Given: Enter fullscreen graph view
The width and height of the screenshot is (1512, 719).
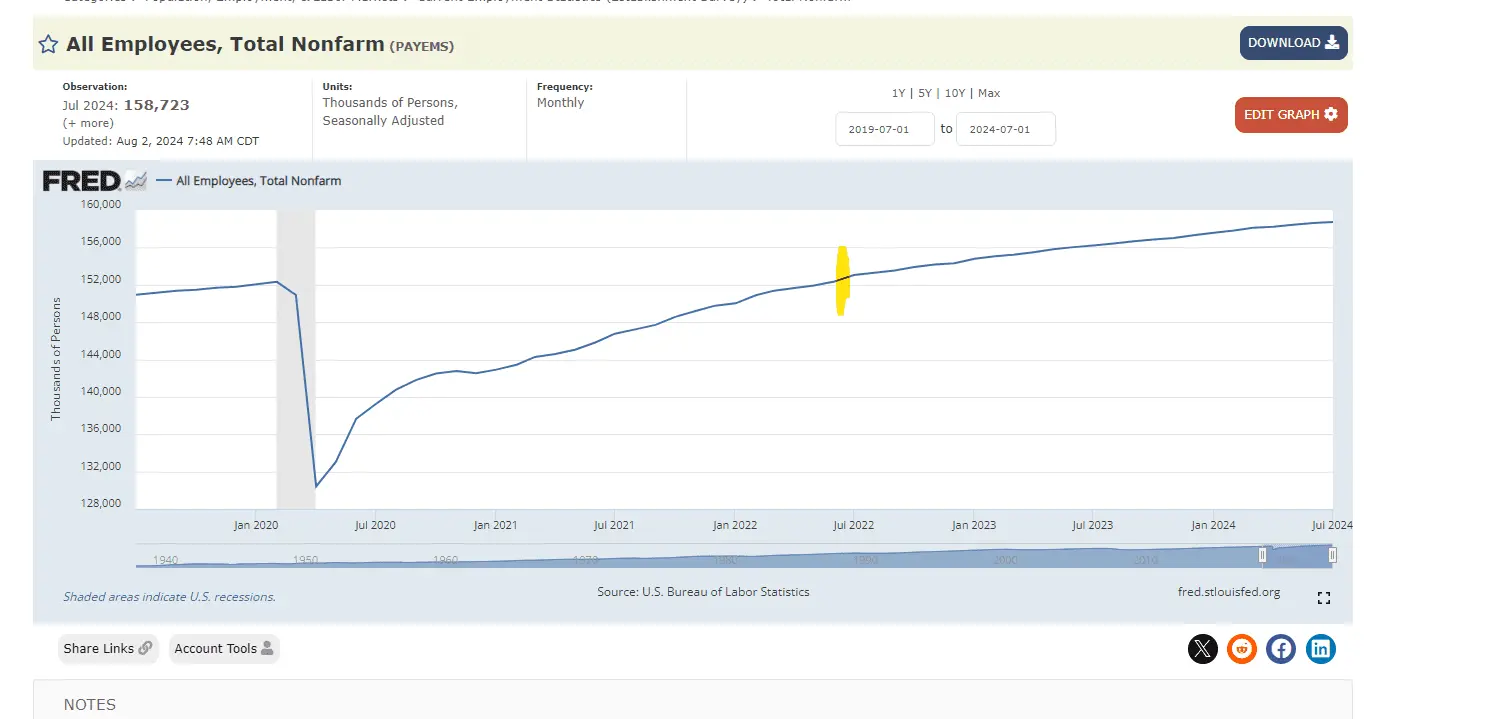Looking at the screenshot, I should pos(1324,598).
